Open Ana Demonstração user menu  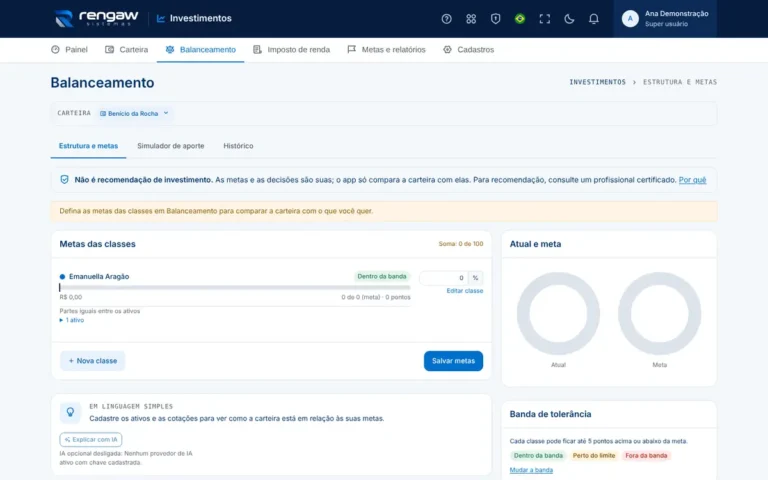665,19
